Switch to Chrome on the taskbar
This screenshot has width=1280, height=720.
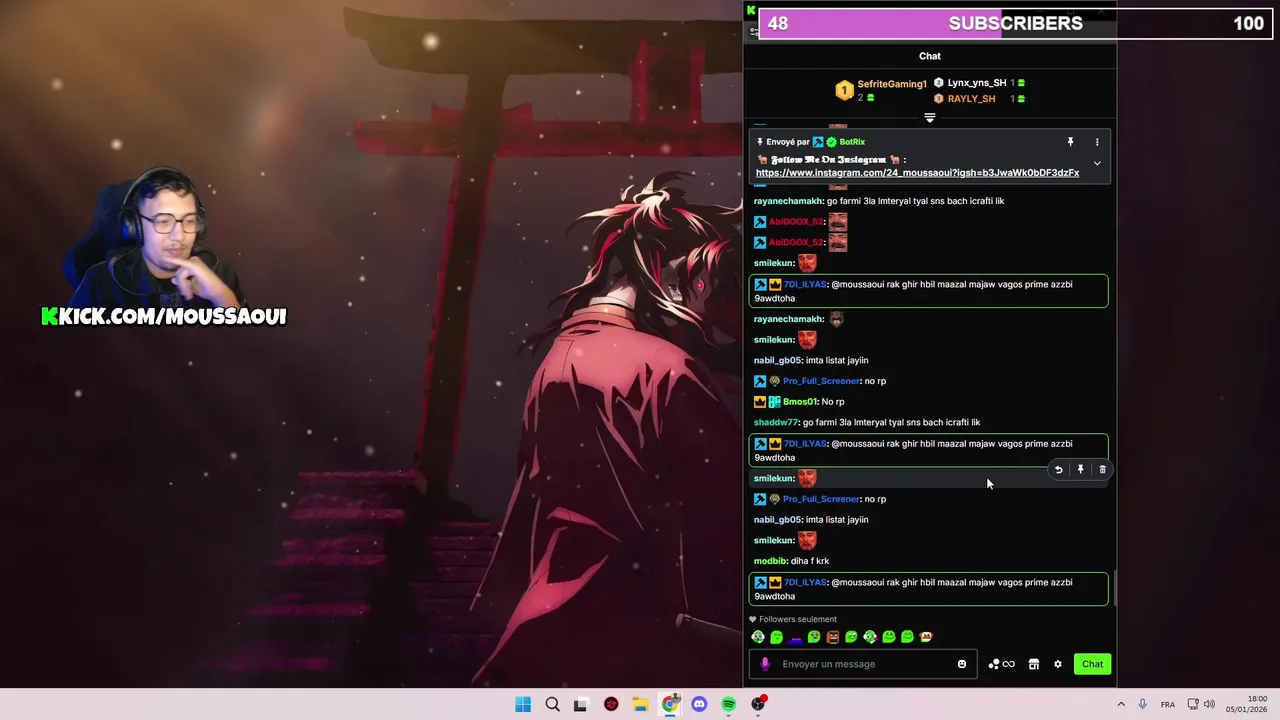coord(669,704)
